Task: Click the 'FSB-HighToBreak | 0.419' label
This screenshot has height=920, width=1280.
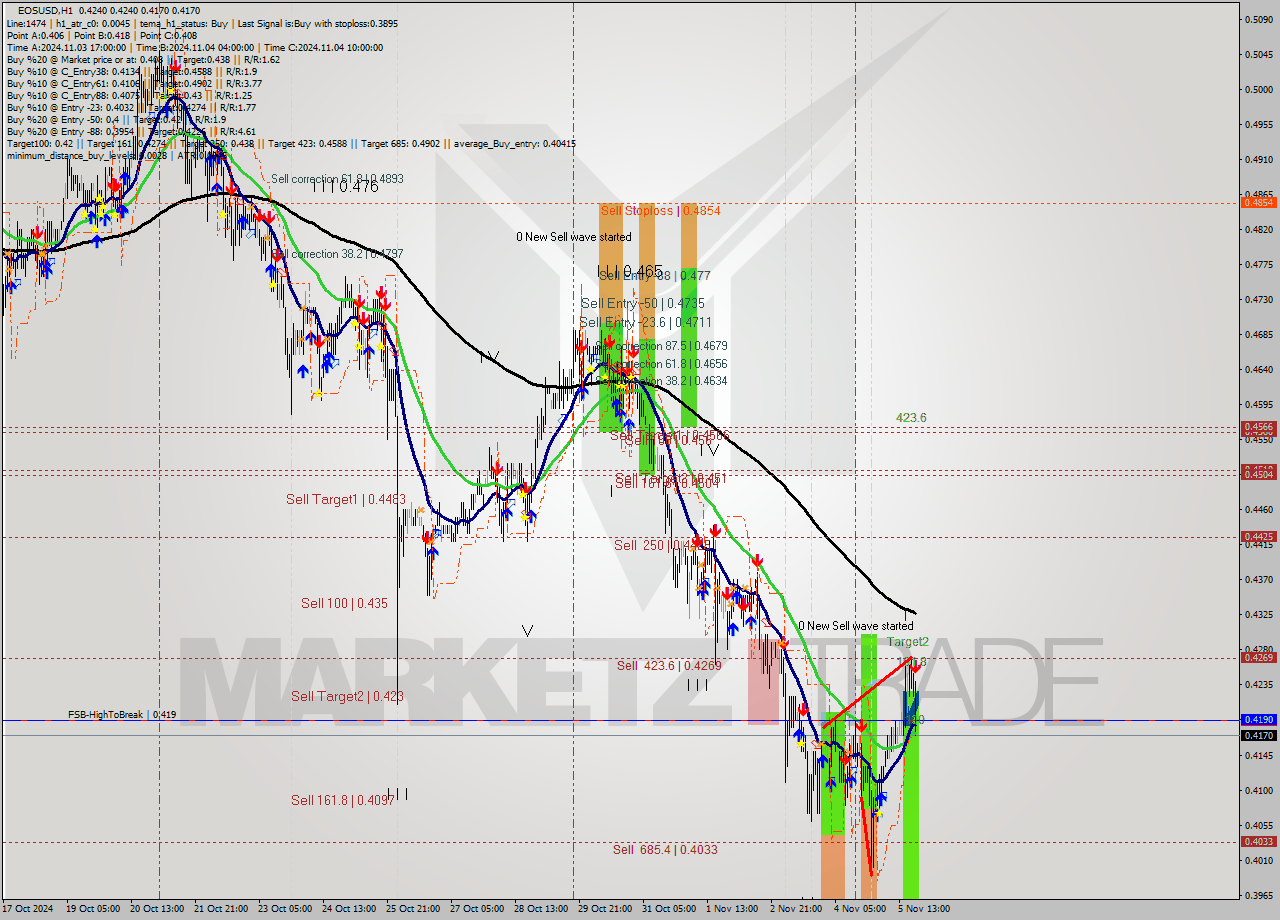Action: tap(122, 715)
